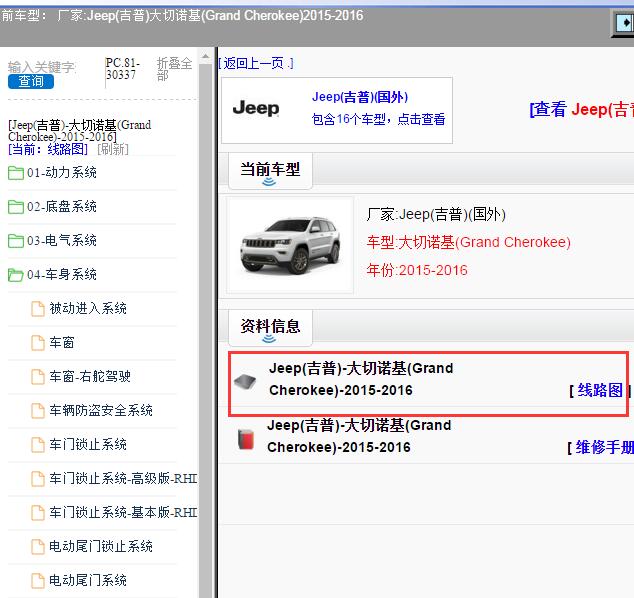Click the red book icon beside 维修手册 entry
The height and width of the screenshot is (598, 634).
tap(246, 440)
